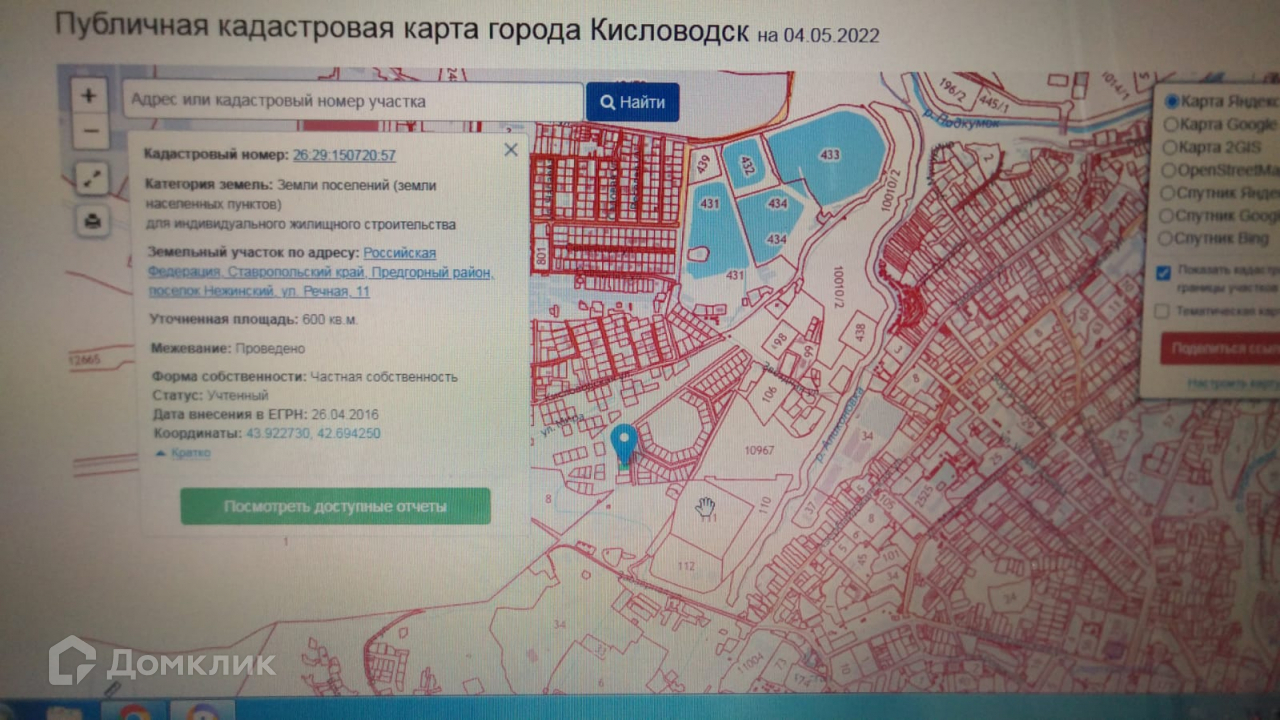Focus the address or cadastral number search field
The image size is (1280, 720).
coord(353,101)
